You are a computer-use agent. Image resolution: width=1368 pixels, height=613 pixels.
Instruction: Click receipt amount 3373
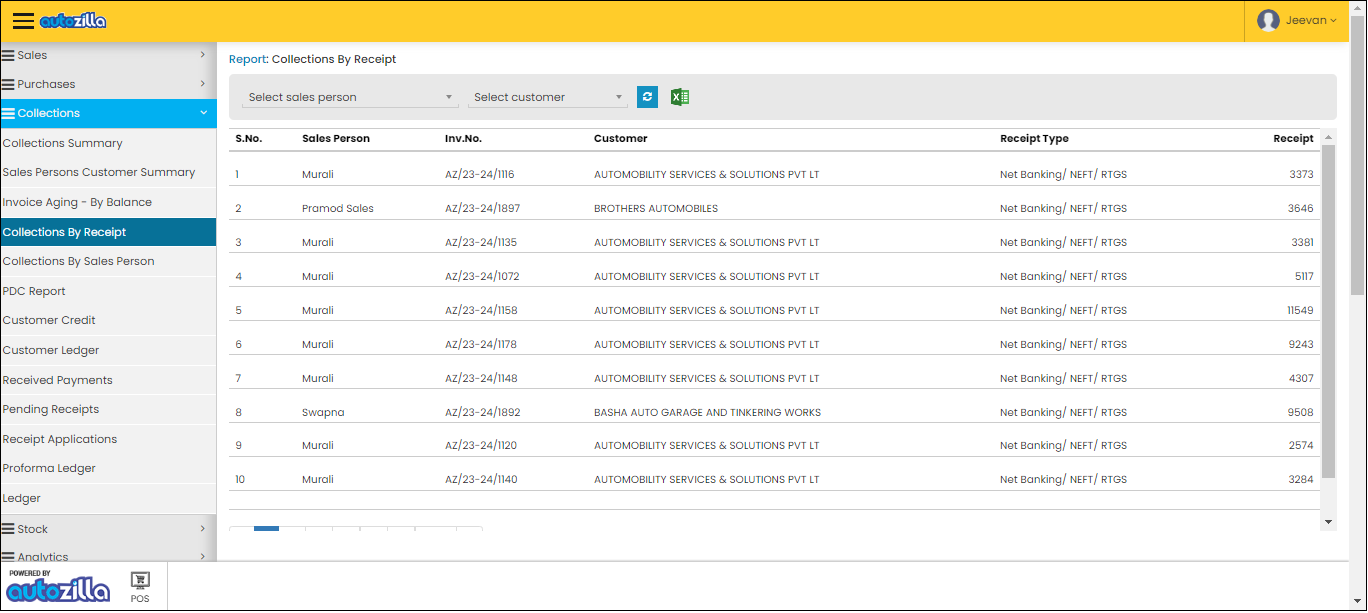1302,175
